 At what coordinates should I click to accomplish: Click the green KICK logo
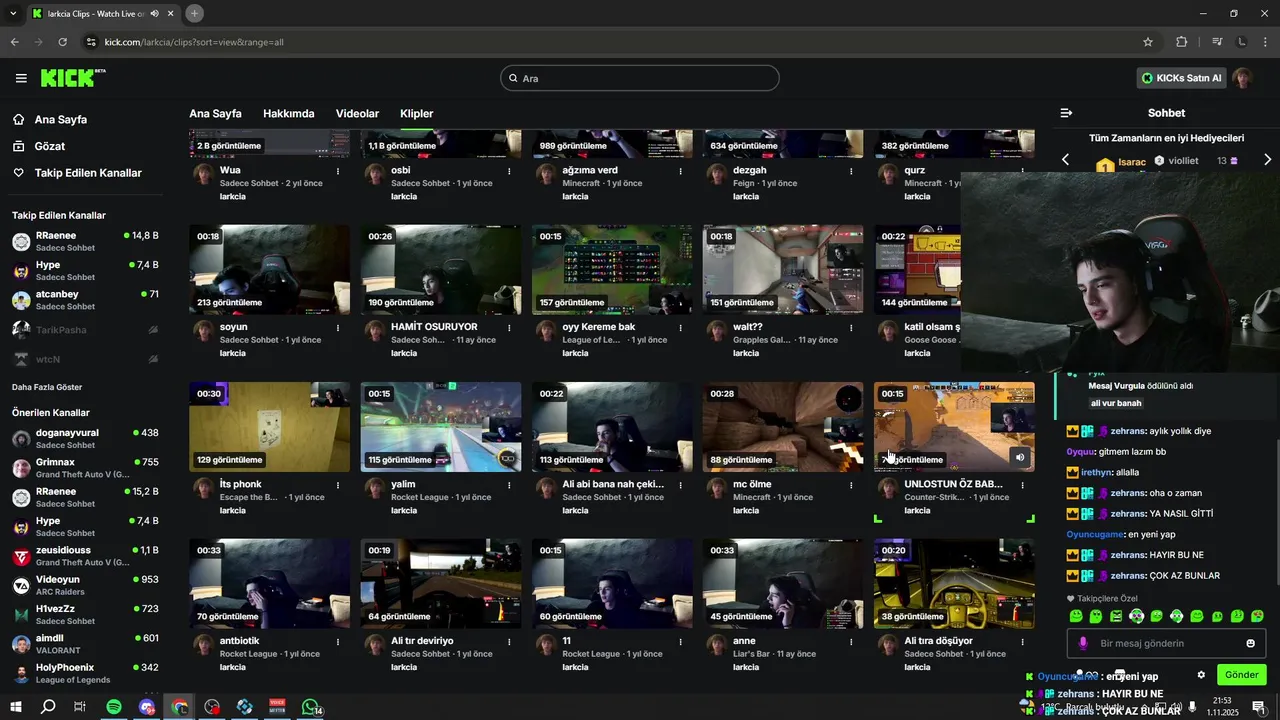(73, 78)
